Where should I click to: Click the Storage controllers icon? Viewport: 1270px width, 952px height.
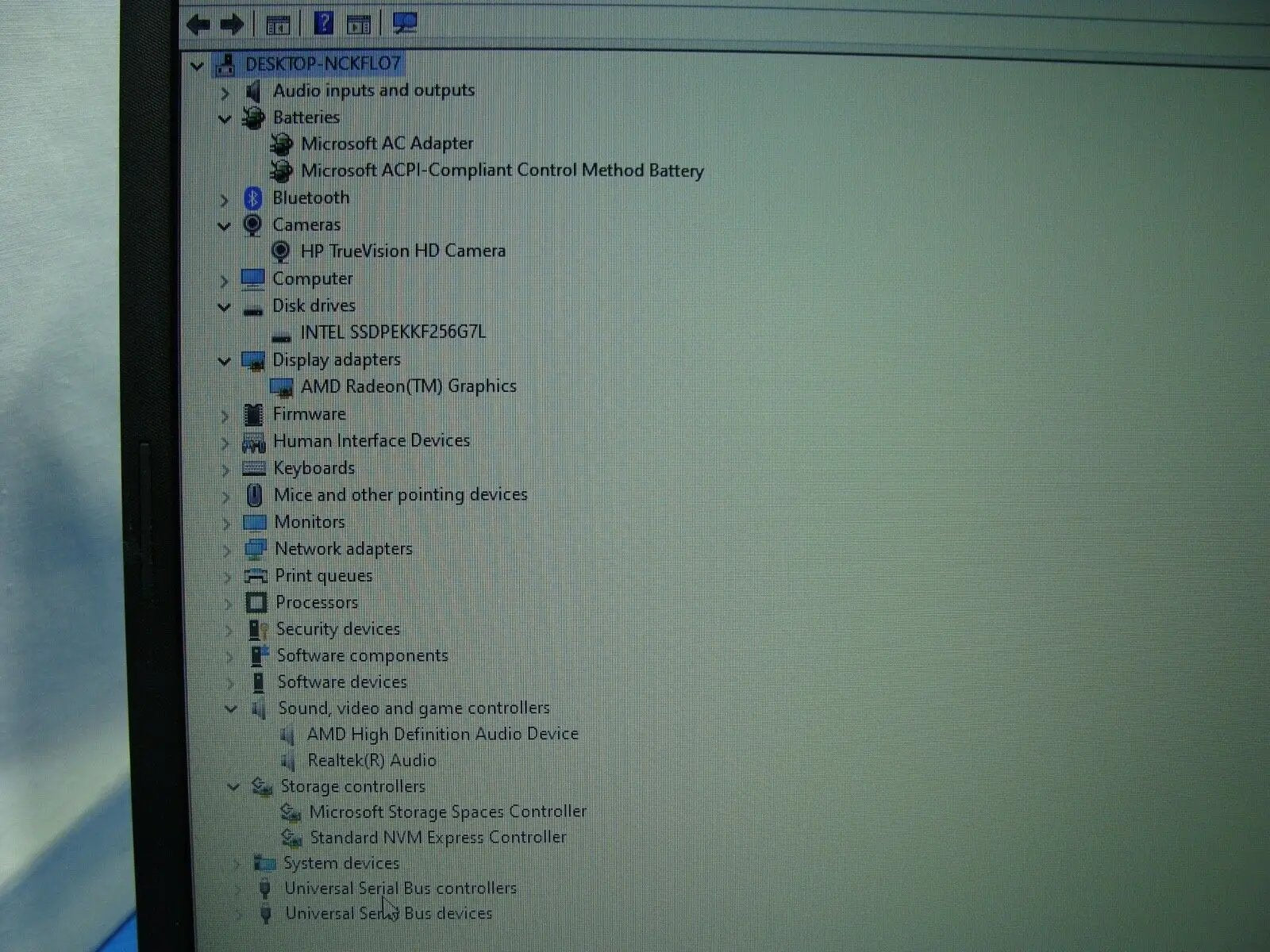pos(262,786)
